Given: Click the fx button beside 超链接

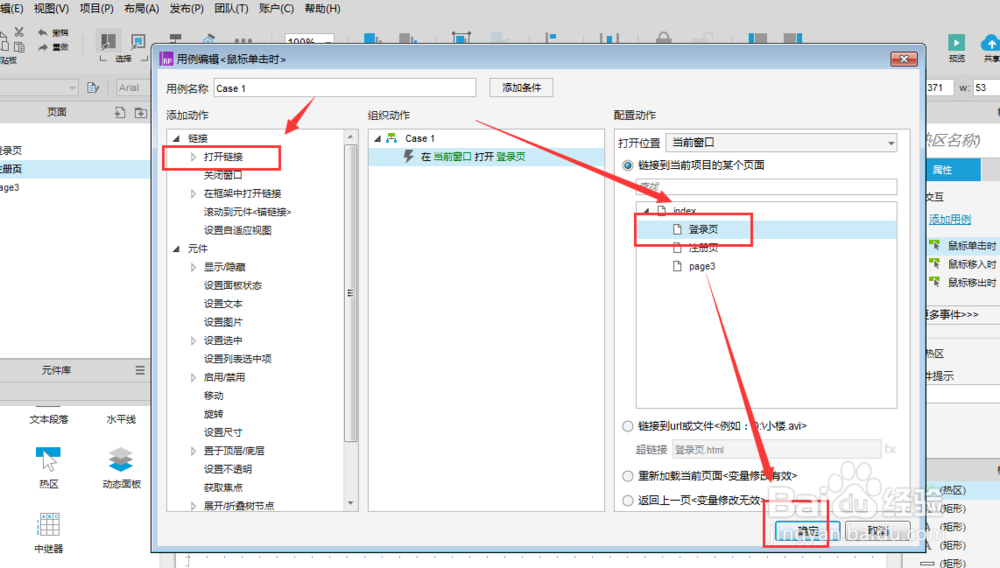Looking at the screenshot, I should [x=890, y=449].
